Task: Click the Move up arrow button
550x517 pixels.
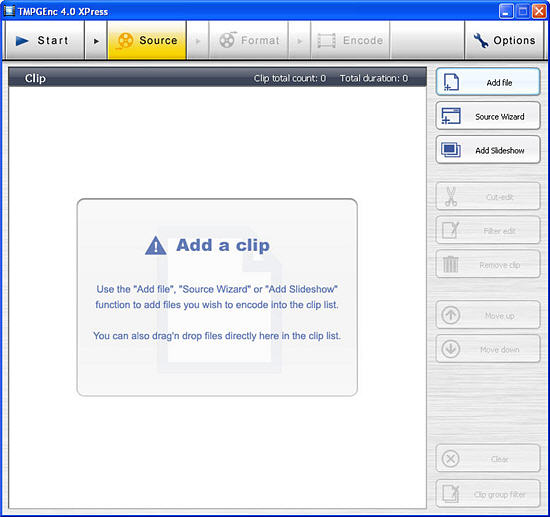Action: 488,315
